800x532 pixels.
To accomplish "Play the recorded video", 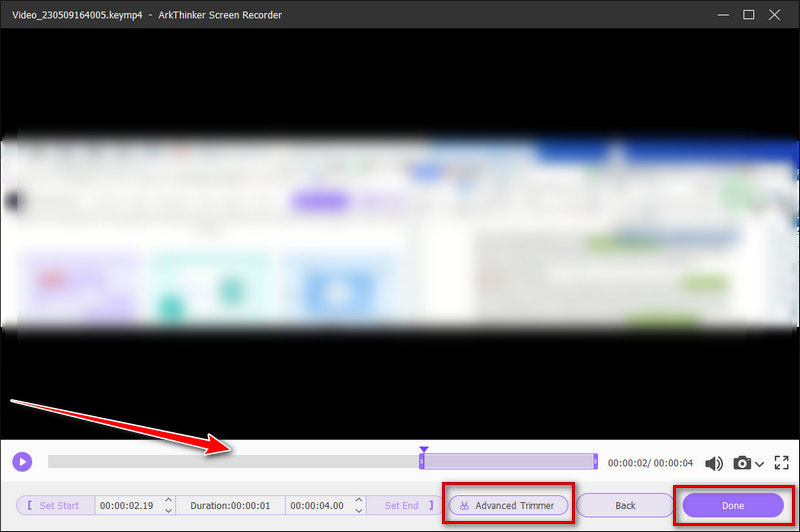I will [22, 462].
